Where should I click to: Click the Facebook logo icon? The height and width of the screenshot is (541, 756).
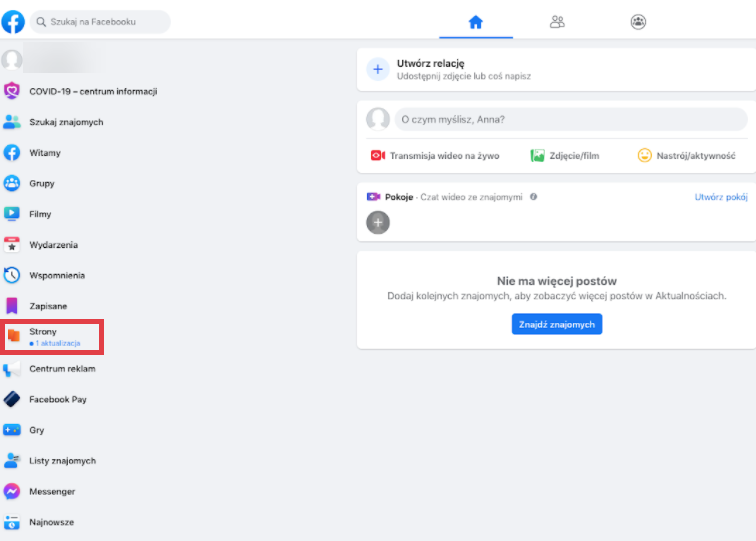[13, 21]
